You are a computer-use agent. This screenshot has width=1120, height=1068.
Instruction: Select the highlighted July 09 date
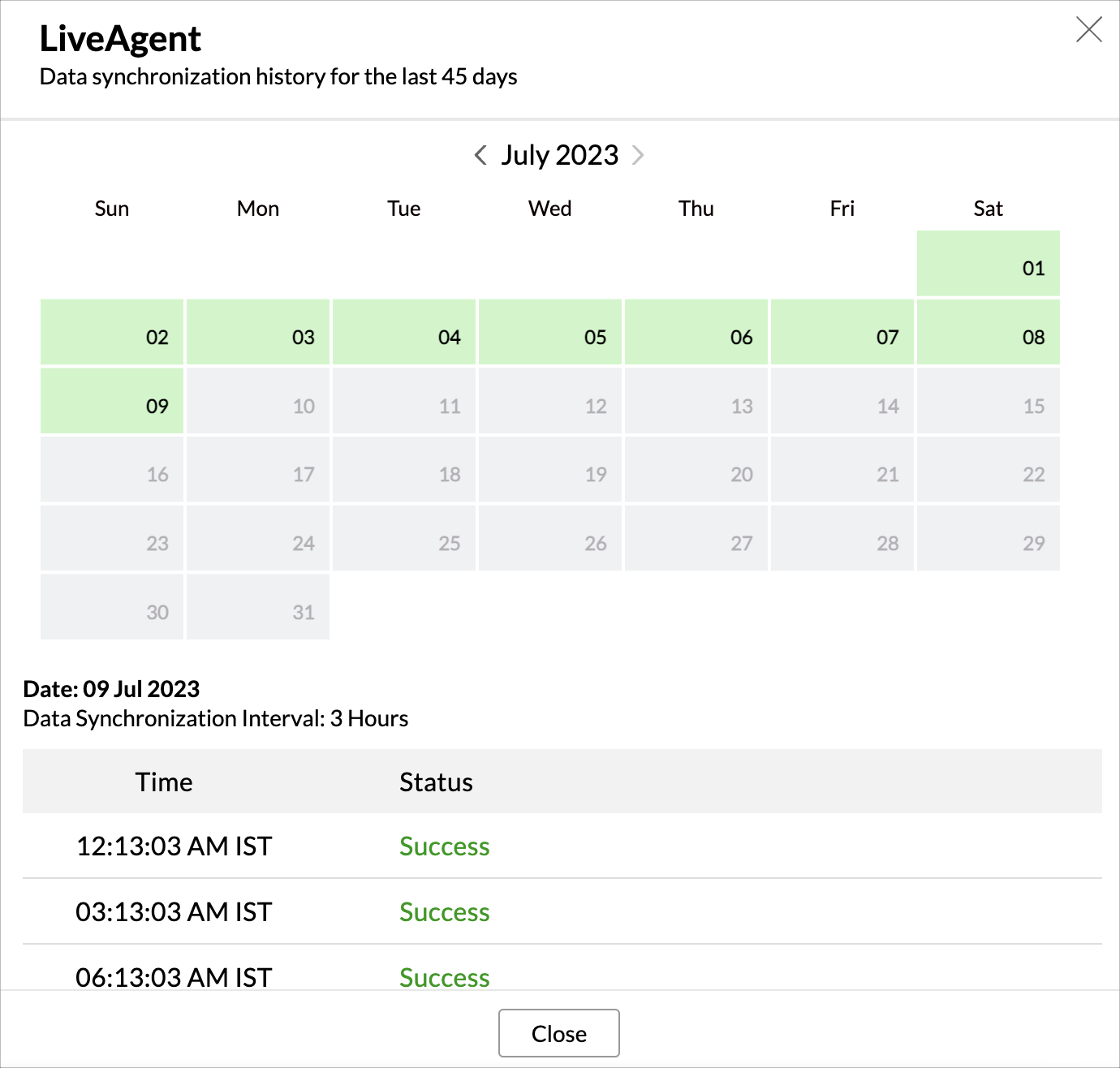click(x=112, y=401)
